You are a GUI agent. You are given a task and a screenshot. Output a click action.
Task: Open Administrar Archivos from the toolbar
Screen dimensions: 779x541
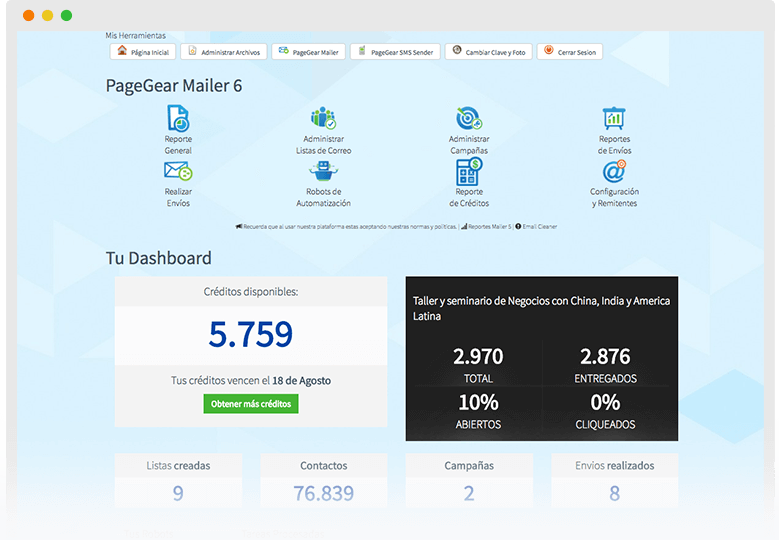(x=225, y=51)
